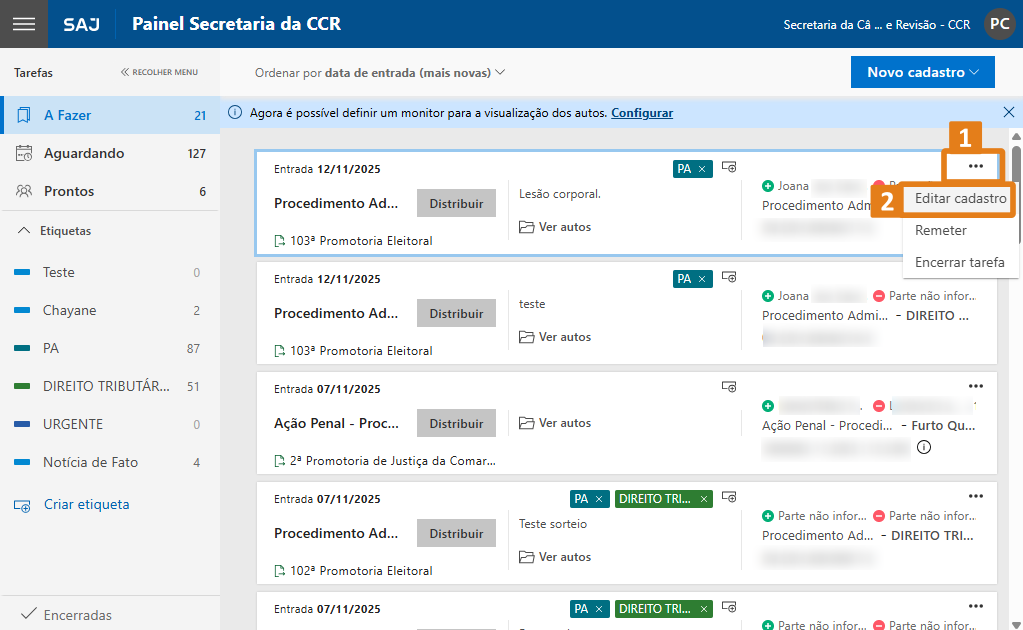This screenshot has width=1023, height=630.
Task: Open the sort by data de entrada dropdown
Action: [380, 73]
